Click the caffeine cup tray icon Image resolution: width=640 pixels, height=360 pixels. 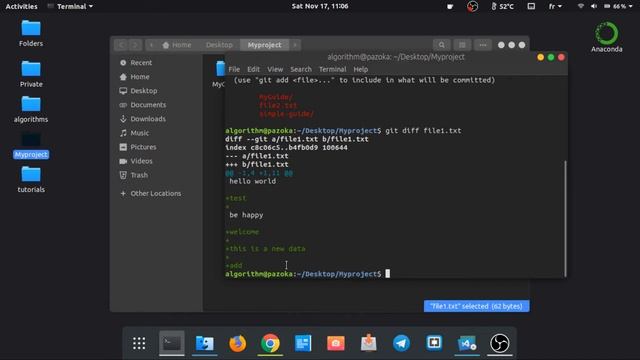click(x=450, y=7)
